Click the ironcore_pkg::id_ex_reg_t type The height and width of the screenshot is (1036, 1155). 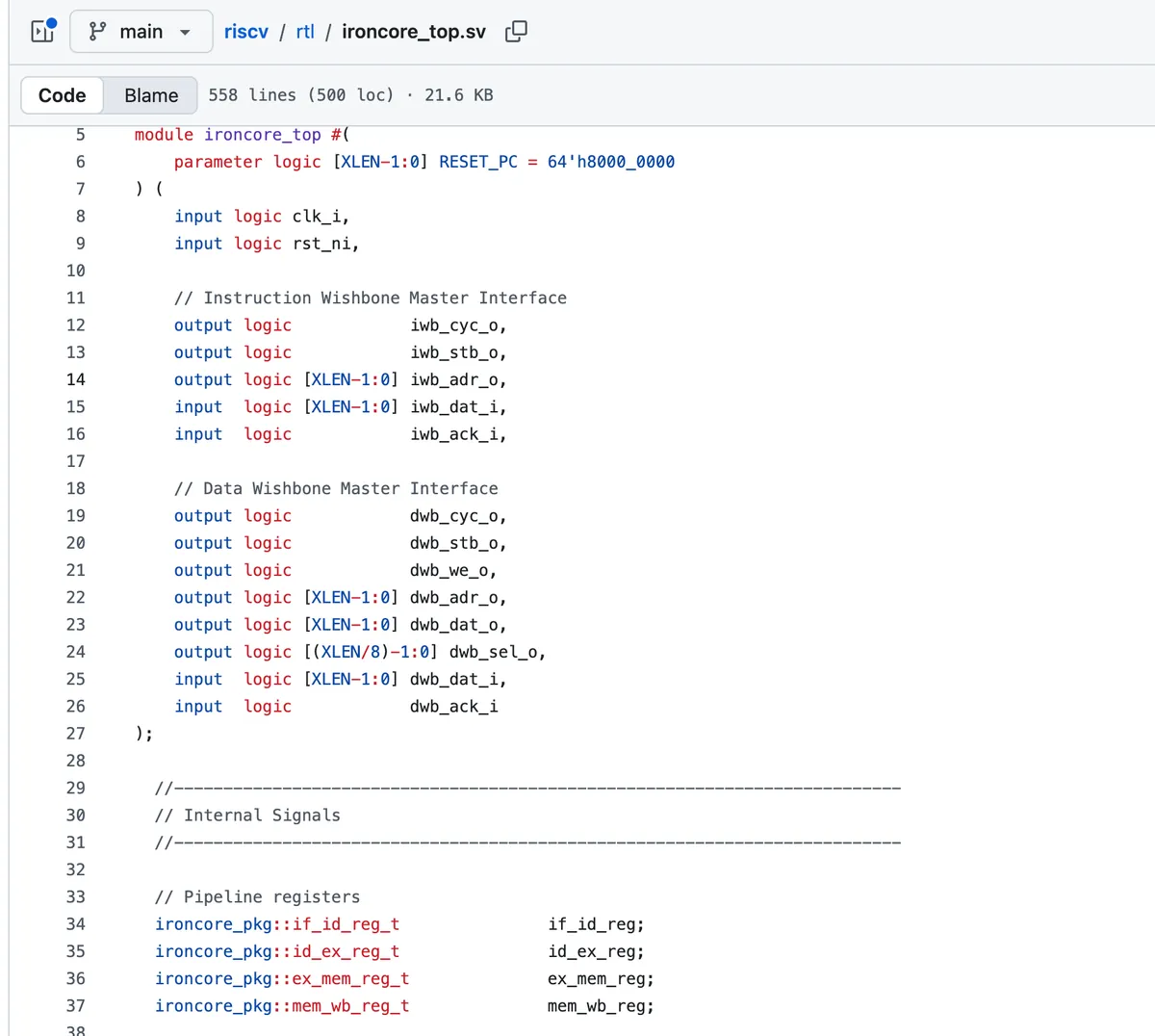tap(277, 951)
